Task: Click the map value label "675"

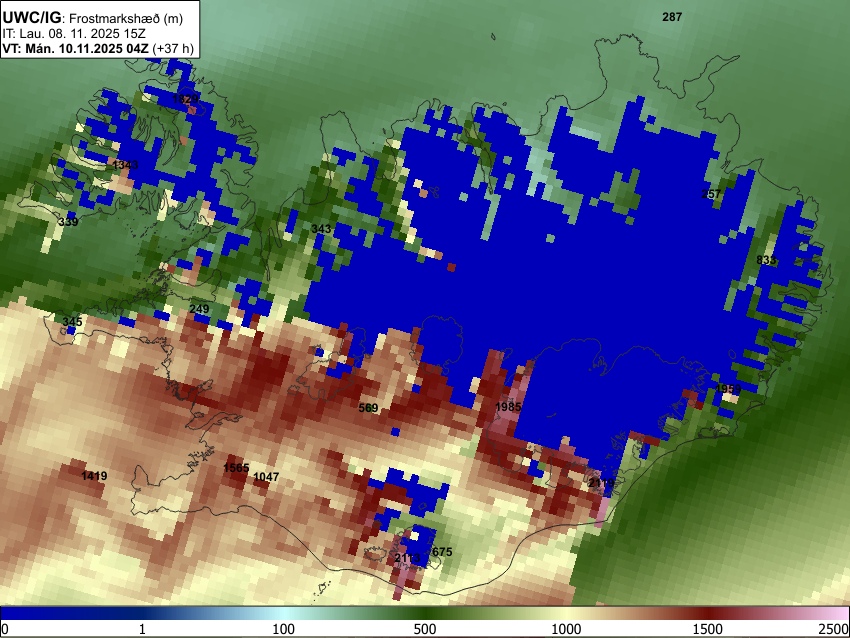Action: [x=442, y=552]
